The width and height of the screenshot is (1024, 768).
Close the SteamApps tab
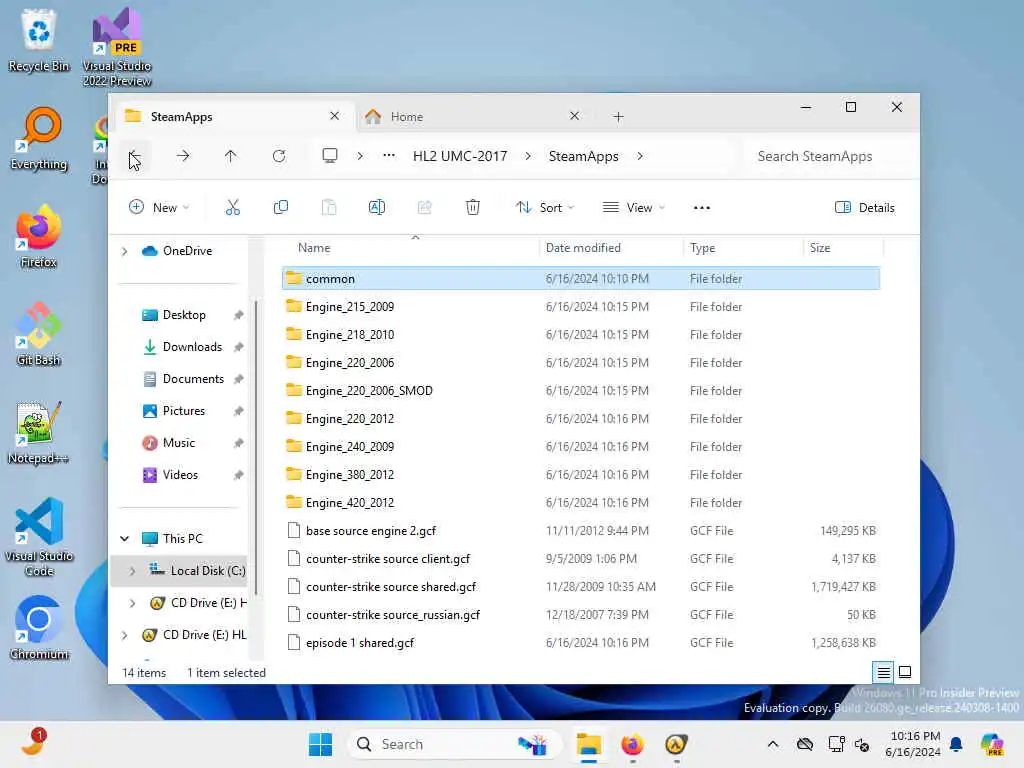(334, 116)
